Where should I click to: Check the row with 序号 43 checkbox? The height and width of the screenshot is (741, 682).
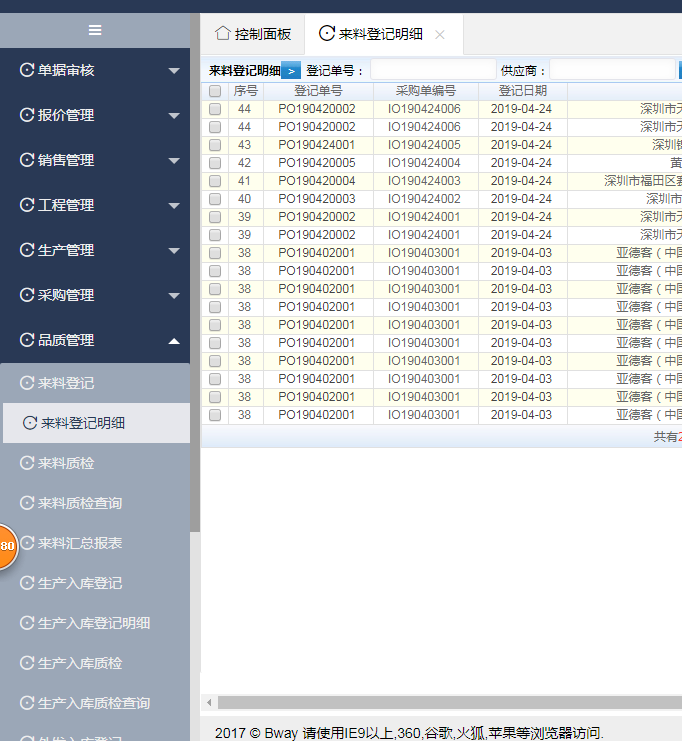tap(215, 145)
